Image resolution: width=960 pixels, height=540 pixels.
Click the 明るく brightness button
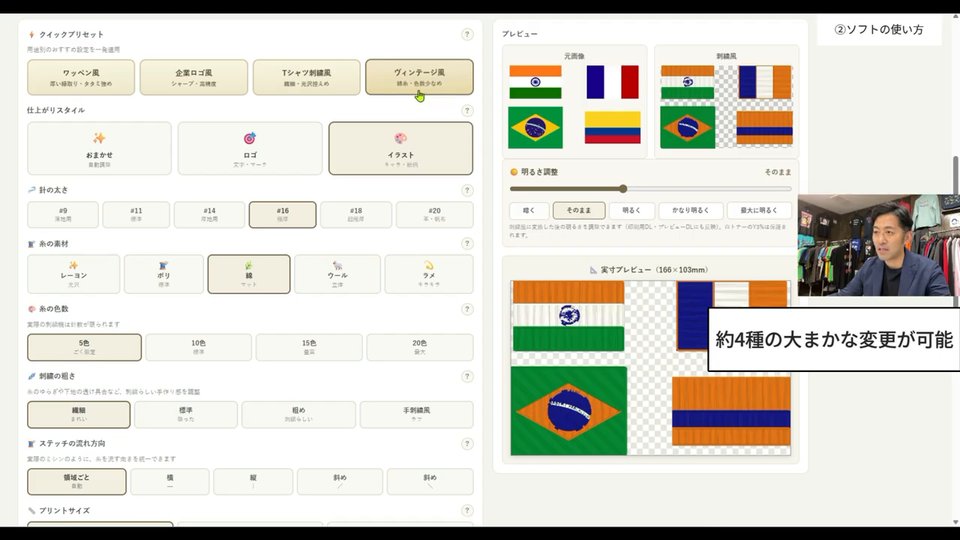click(631, 211)
